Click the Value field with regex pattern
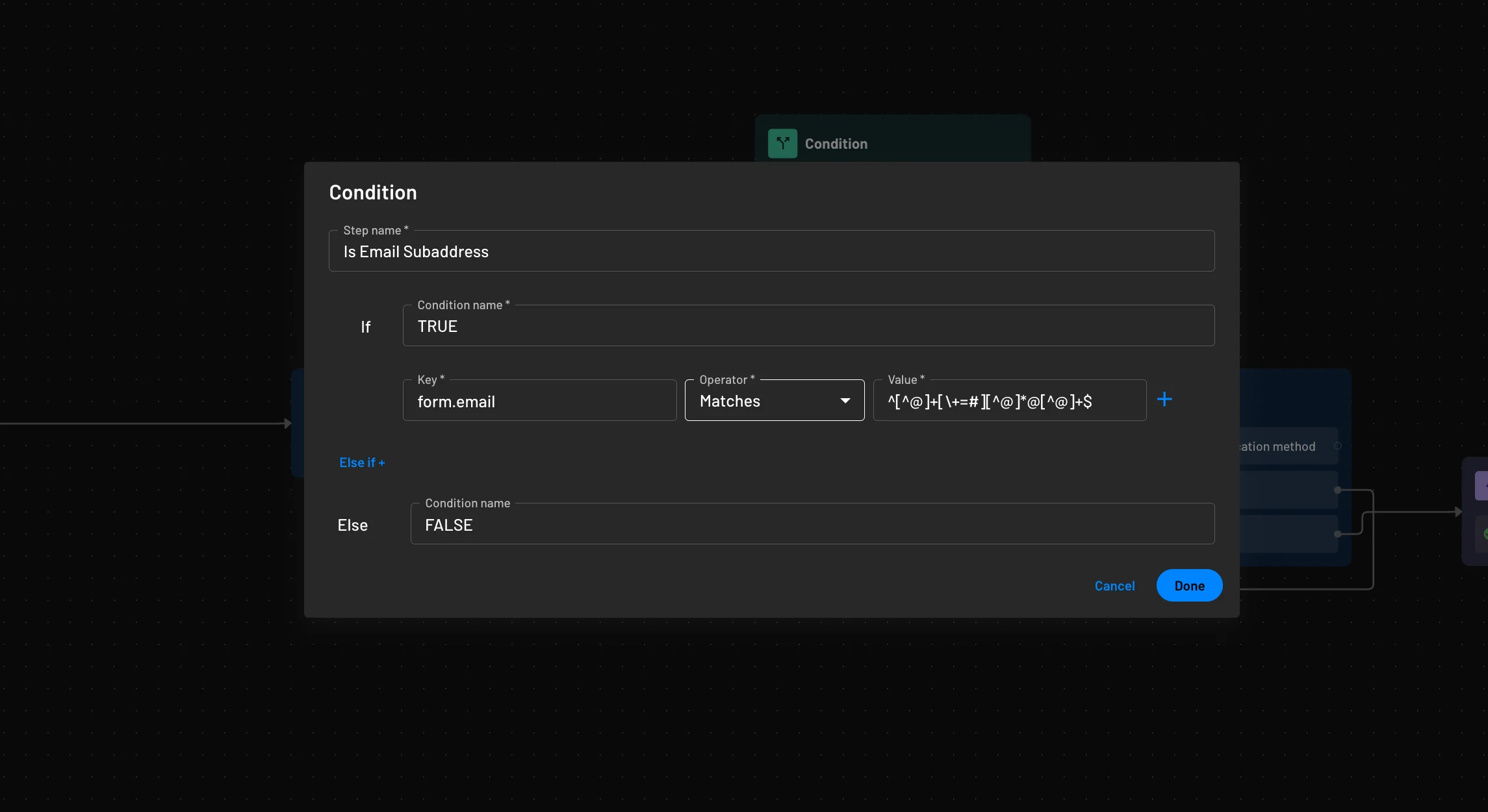 [x=1008, y=402]
